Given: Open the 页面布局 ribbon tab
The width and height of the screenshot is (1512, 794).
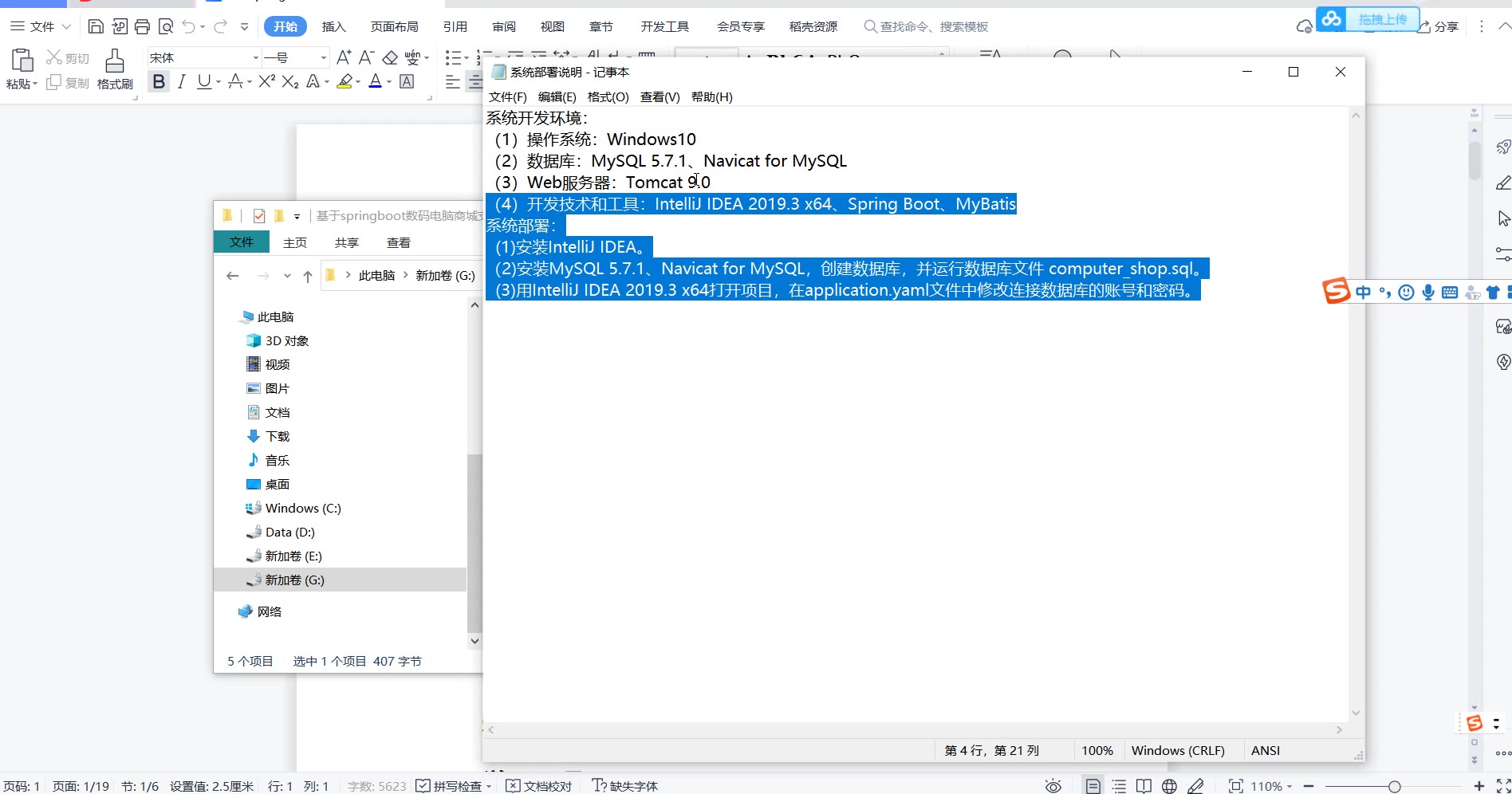Looking at the screenshot, I should (x=394, y=26).
